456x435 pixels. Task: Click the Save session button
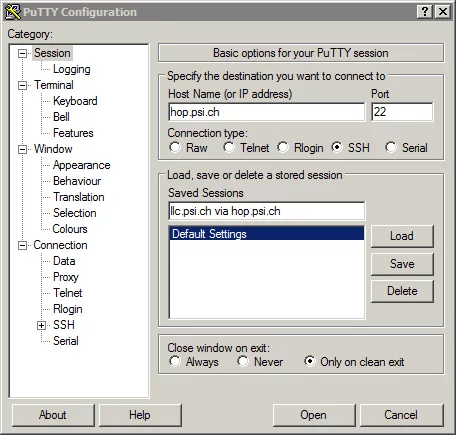click(x=402, y=264)
